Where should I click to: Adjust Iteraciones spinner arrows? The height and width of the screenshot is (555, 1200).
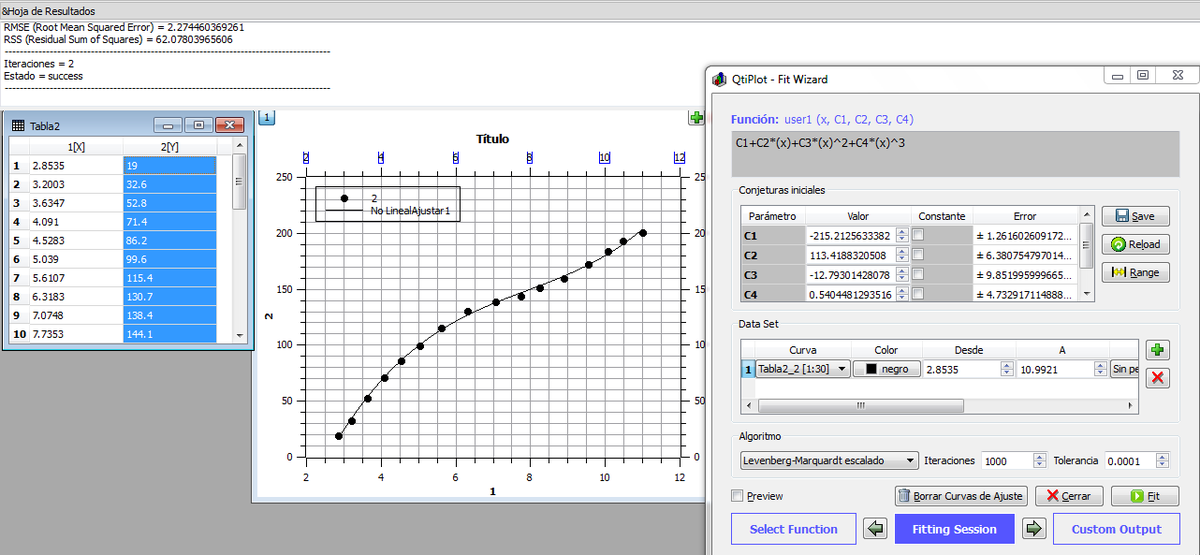point(1039,461)
